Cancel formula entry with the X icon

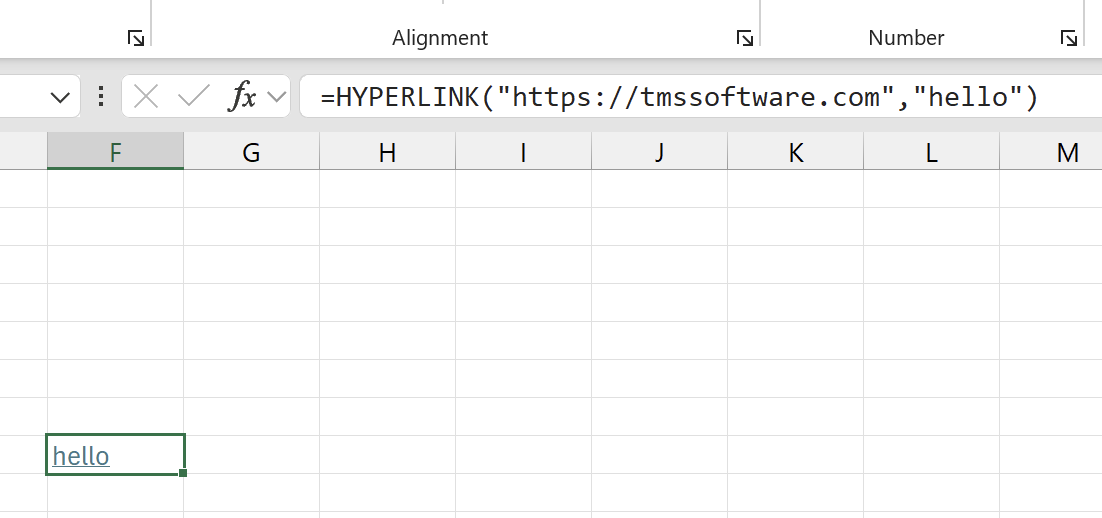[x=145, y=96]
